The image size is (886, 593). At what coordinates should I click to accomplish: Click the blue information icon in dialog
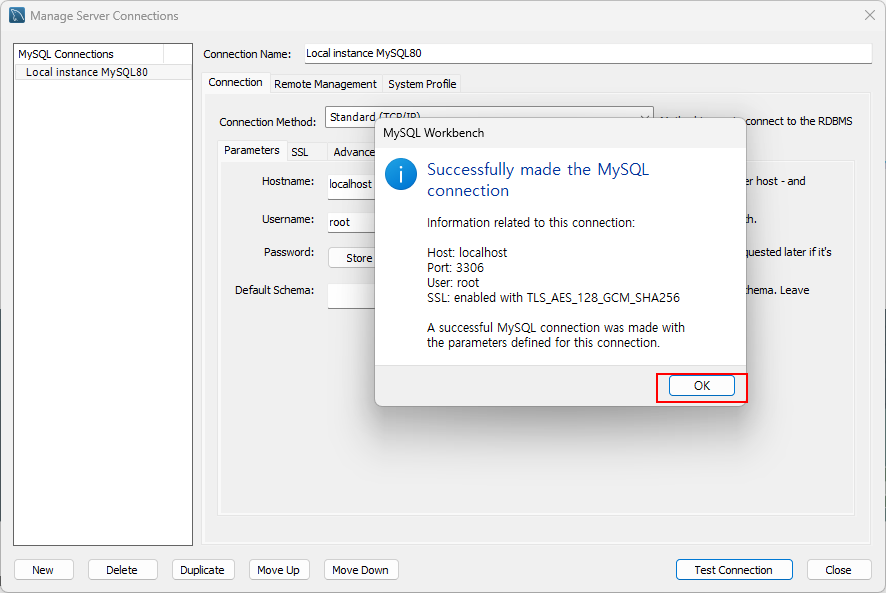coord(401,174)
